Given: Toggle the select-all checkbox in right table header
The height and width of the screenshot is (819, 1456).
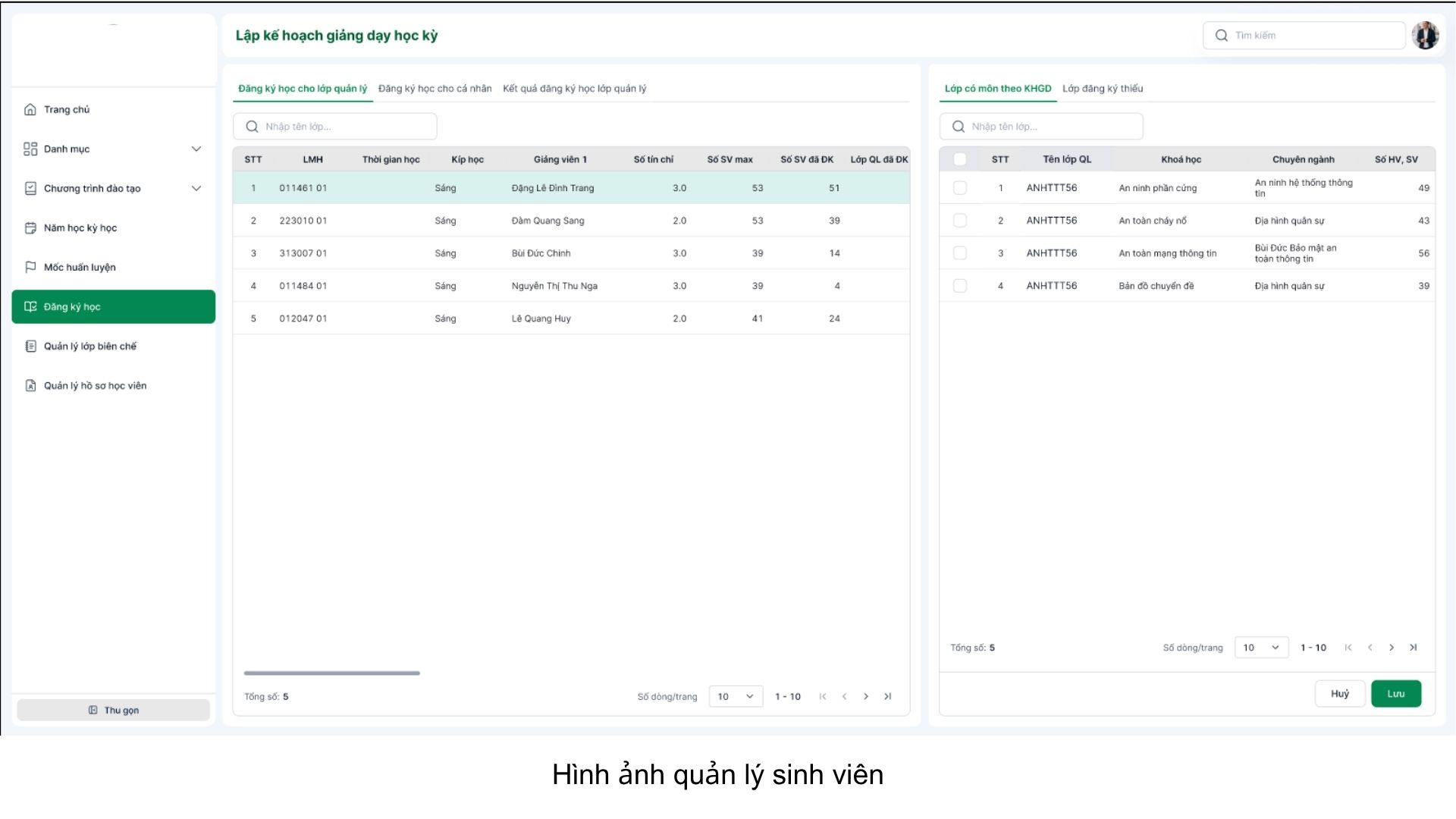Looking at the screenshot, I should pos(960,159).
